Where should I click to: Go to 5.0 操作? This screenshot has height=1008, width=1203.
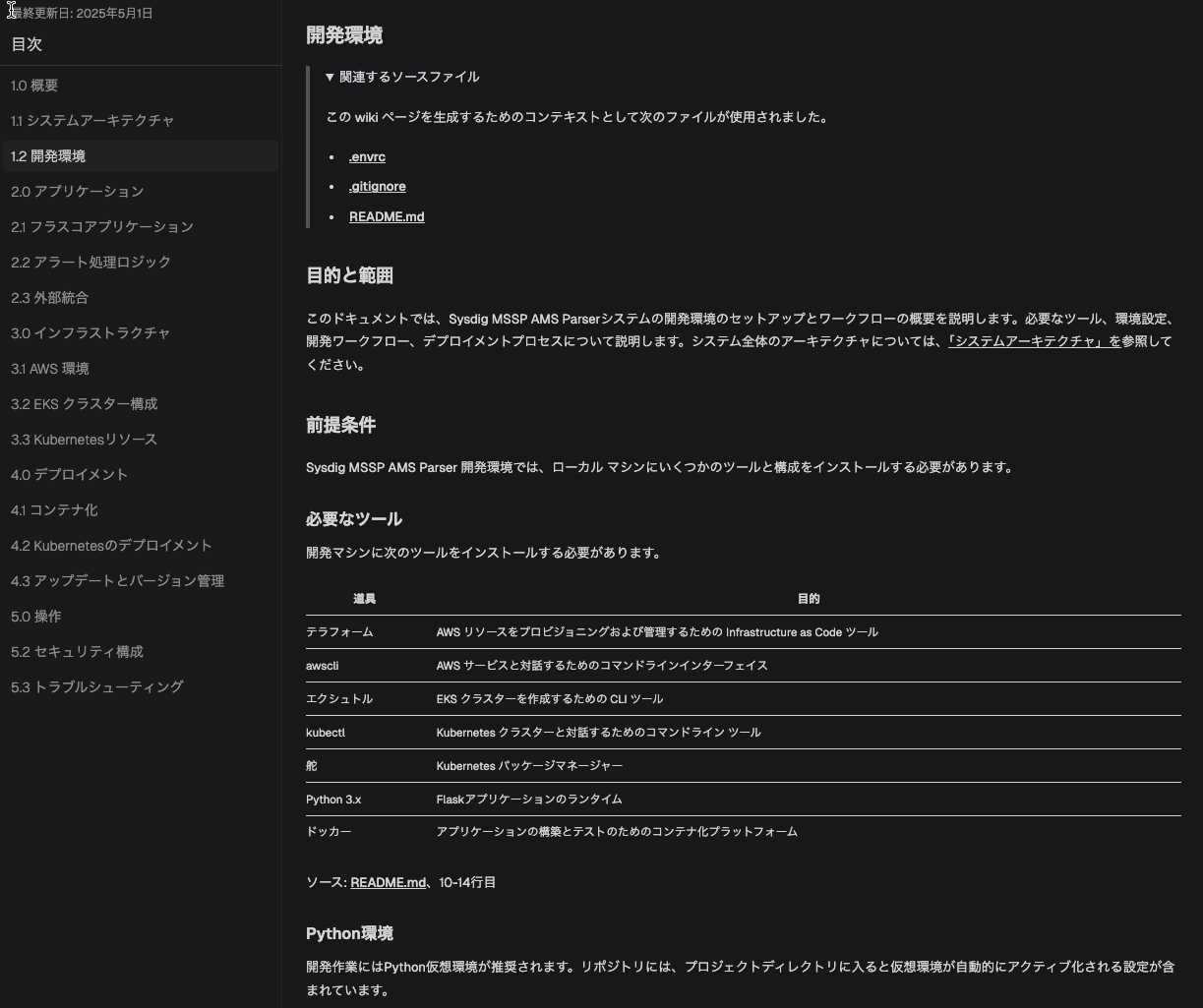[x=140, y=617]
